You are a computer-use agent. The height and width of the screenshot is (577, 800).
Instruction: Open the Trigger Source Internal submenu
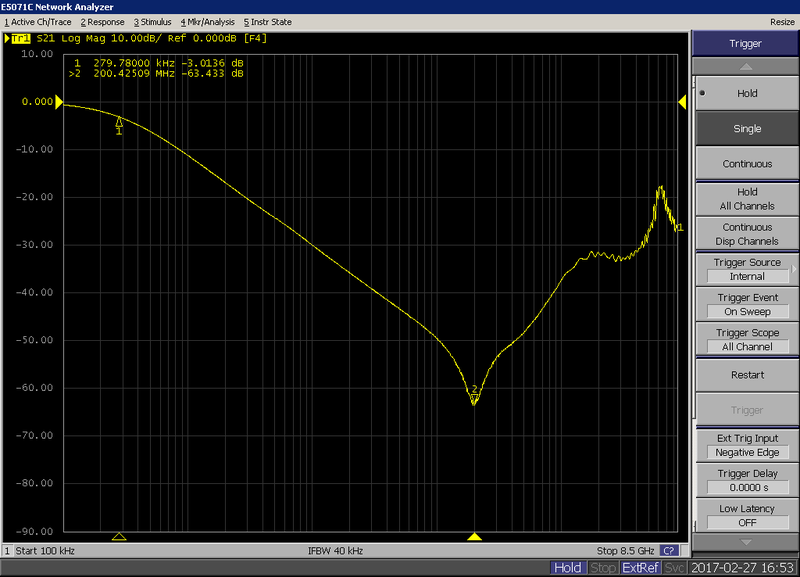[745, 268]
